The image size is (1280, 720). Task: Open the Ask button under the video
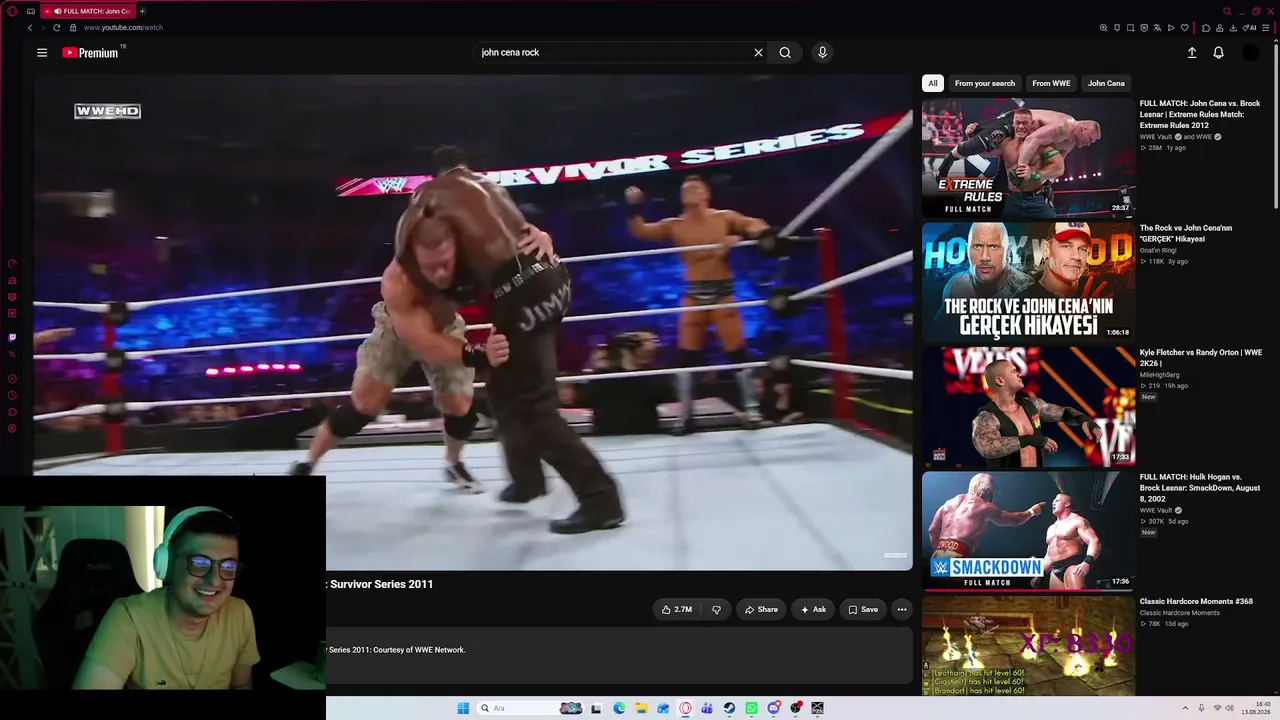pos(813,609)
